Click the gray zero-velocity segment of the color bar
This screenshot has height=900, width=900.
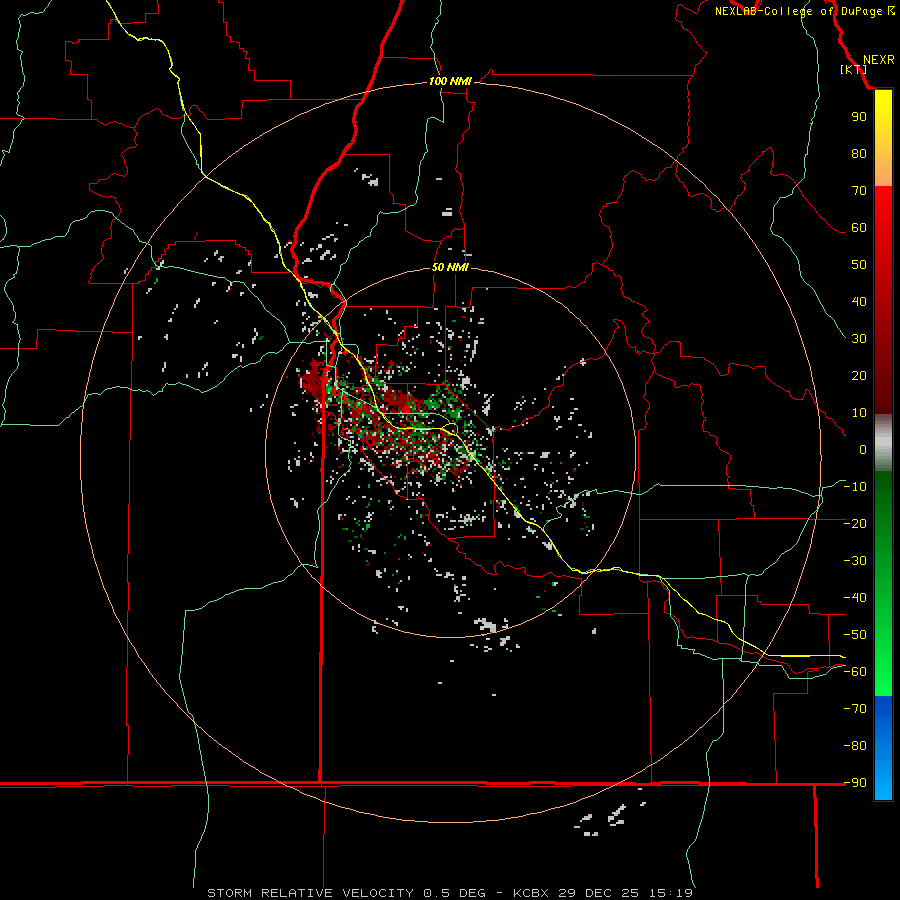click(x=883, y=443)
